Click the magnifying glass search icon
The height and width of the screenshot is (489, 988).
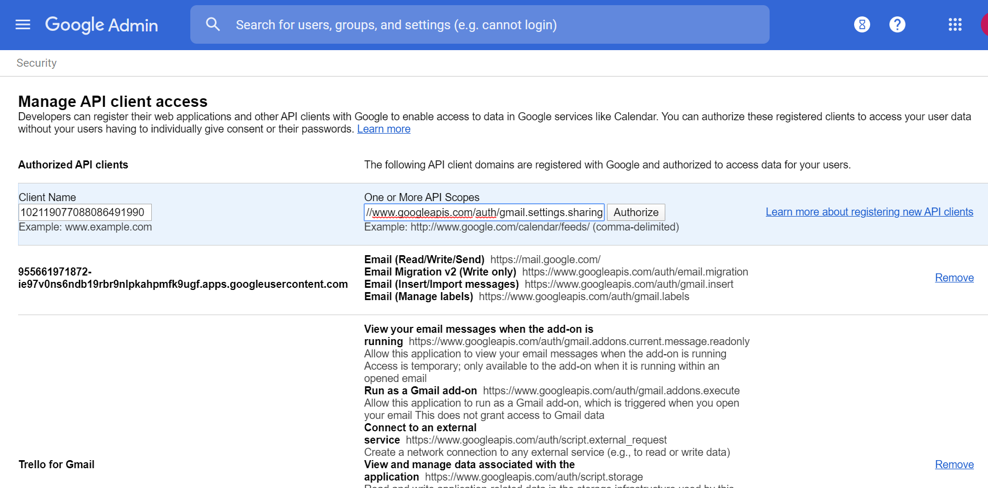coord(213,24)
